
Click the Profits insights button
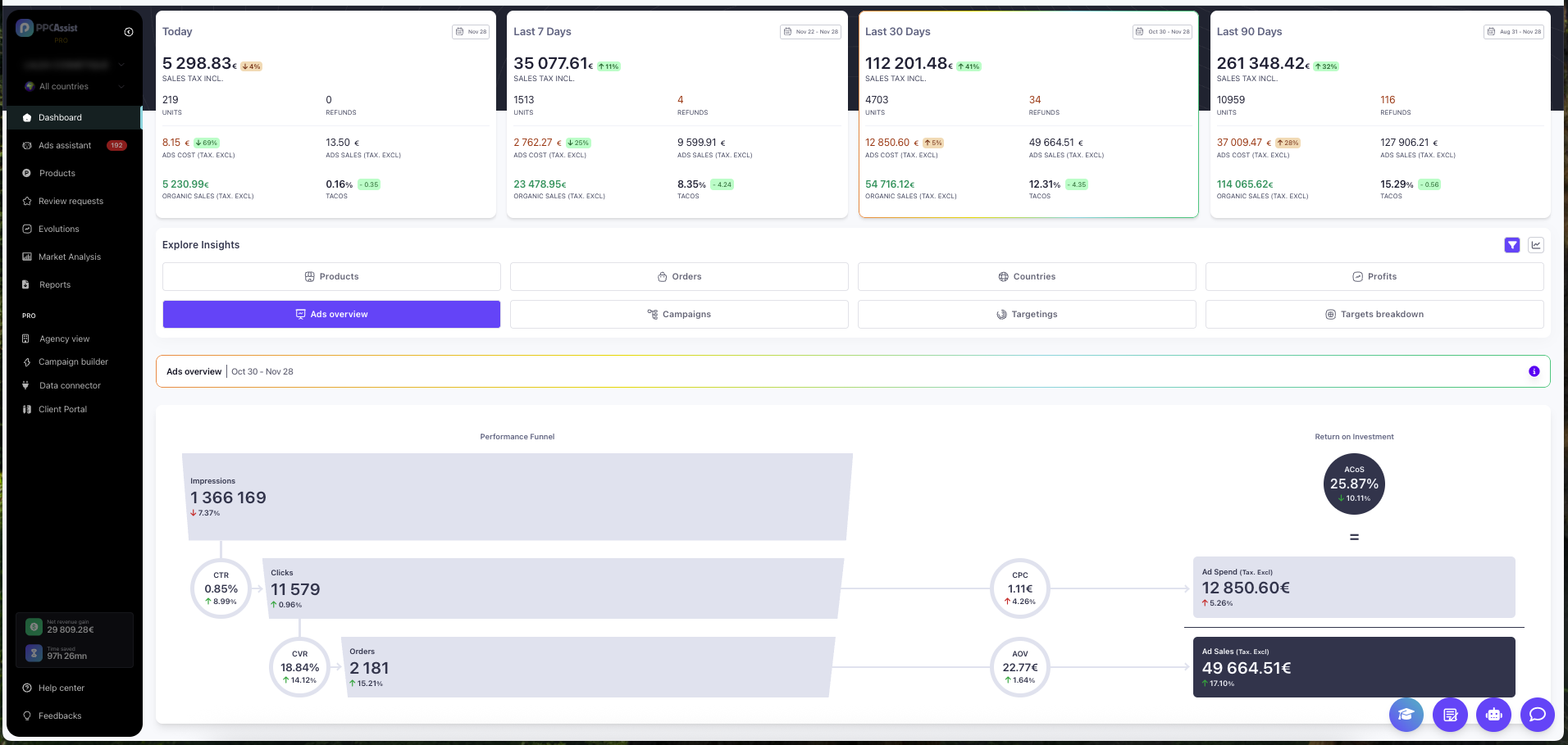point(1374,277)
